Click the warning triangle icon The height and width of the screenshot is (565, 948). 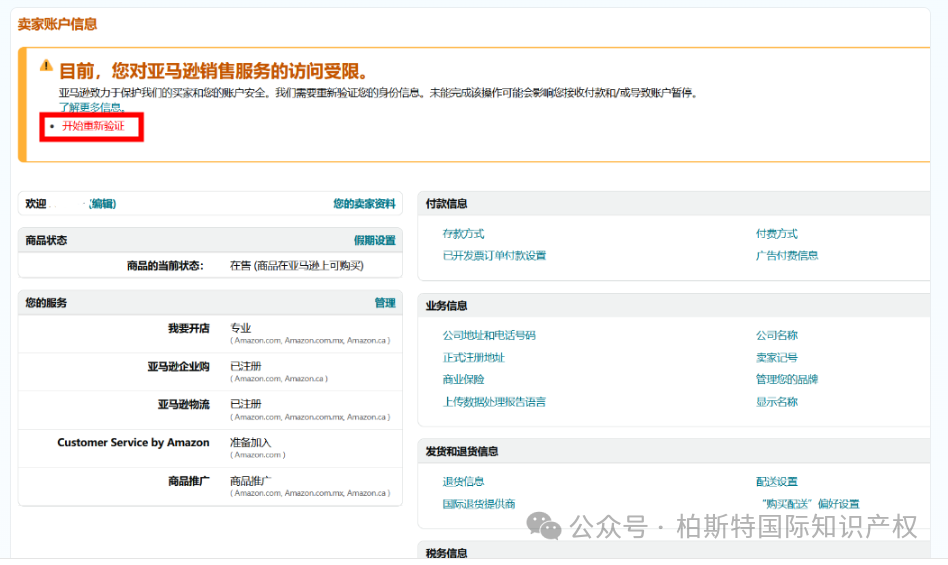(46, 65)
